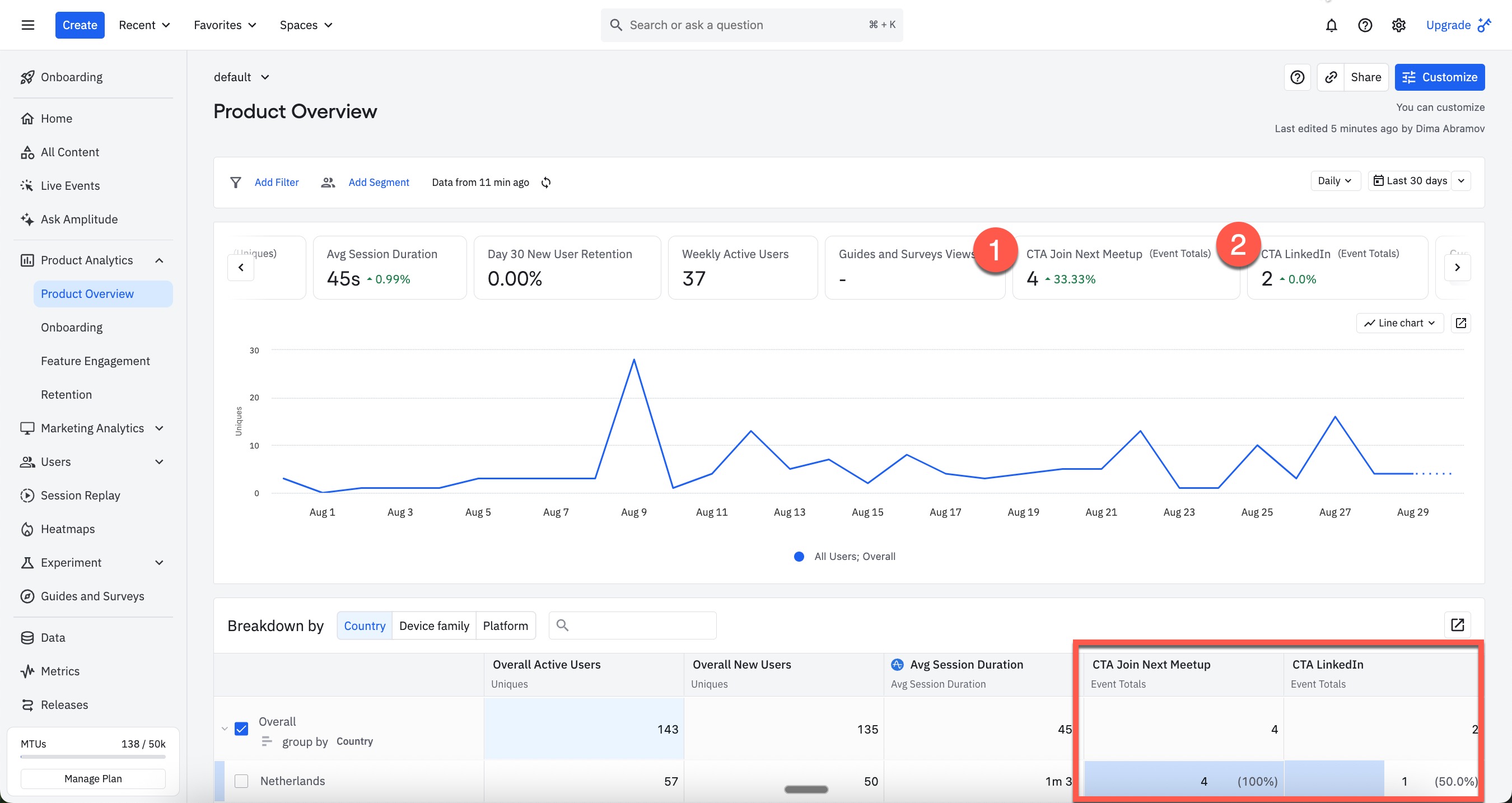The height and width of the screenshot is (803, 1512).
Task: Open the Daily interval dropdown
Action: (x=1334, y=181)
